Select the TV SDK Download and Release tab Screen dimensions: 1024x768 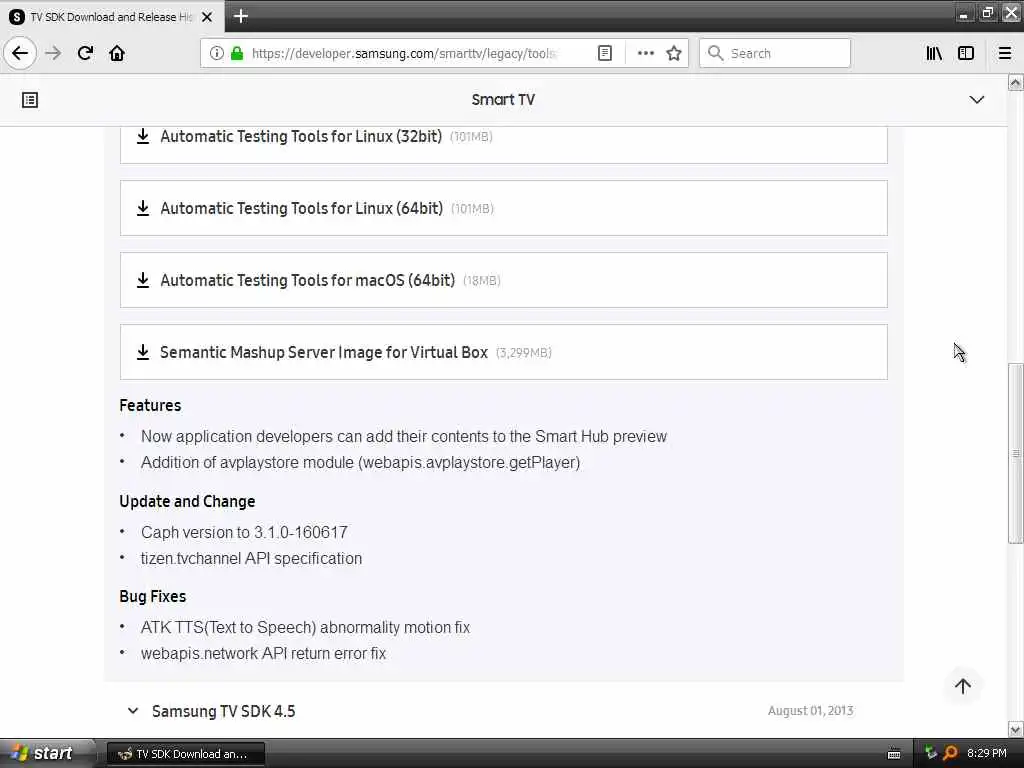pyautogui.click(x=112, y=16)
